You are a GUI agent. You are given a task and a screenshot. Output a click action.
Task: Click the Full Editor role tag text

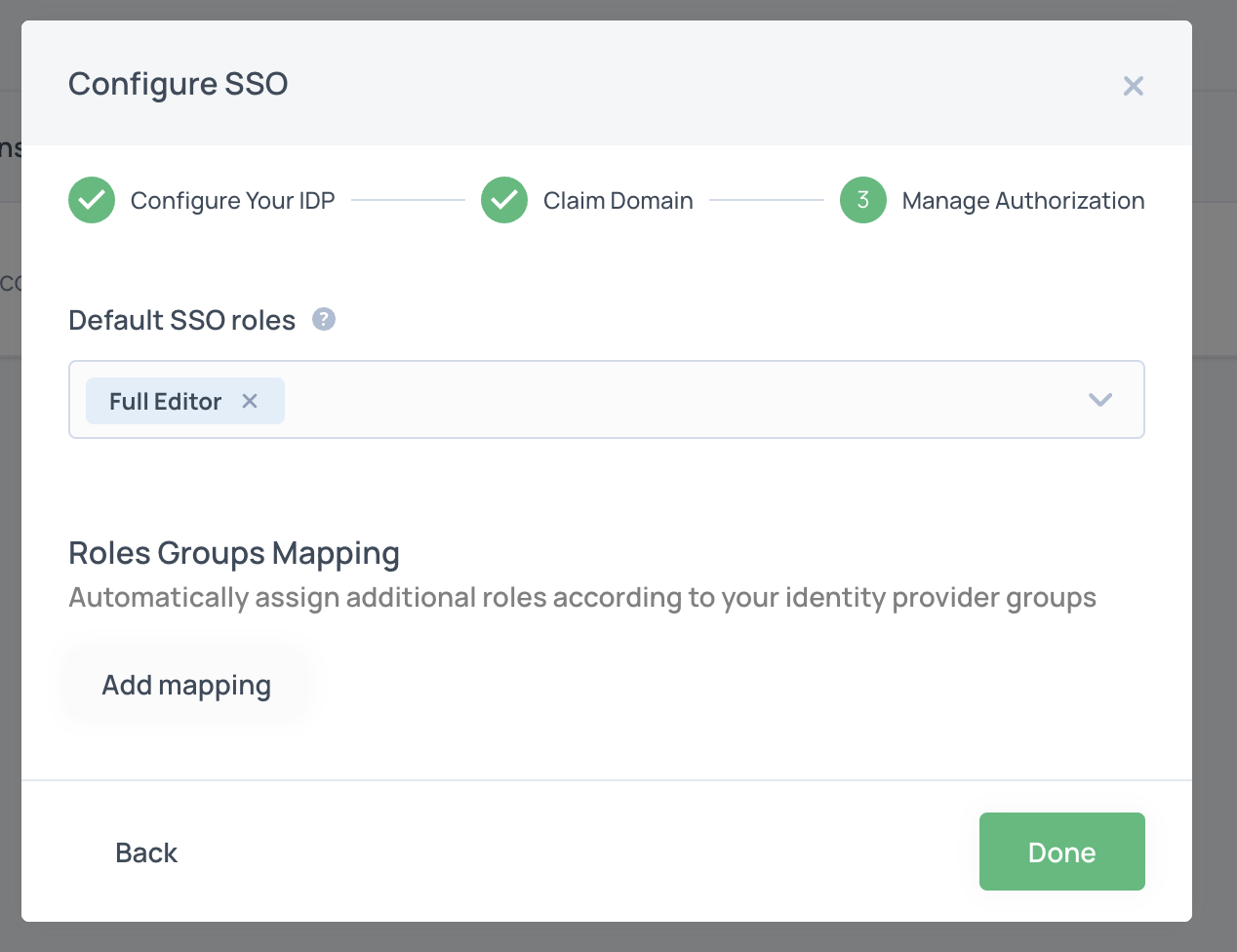pyautogui.click(x=165, y=401)
